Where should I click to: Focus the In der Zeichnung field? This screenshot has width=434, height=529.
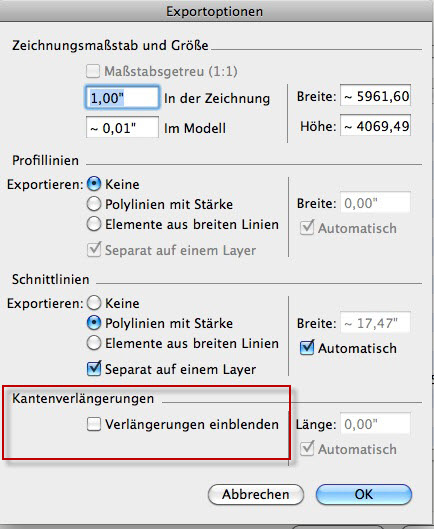[122, 98]
